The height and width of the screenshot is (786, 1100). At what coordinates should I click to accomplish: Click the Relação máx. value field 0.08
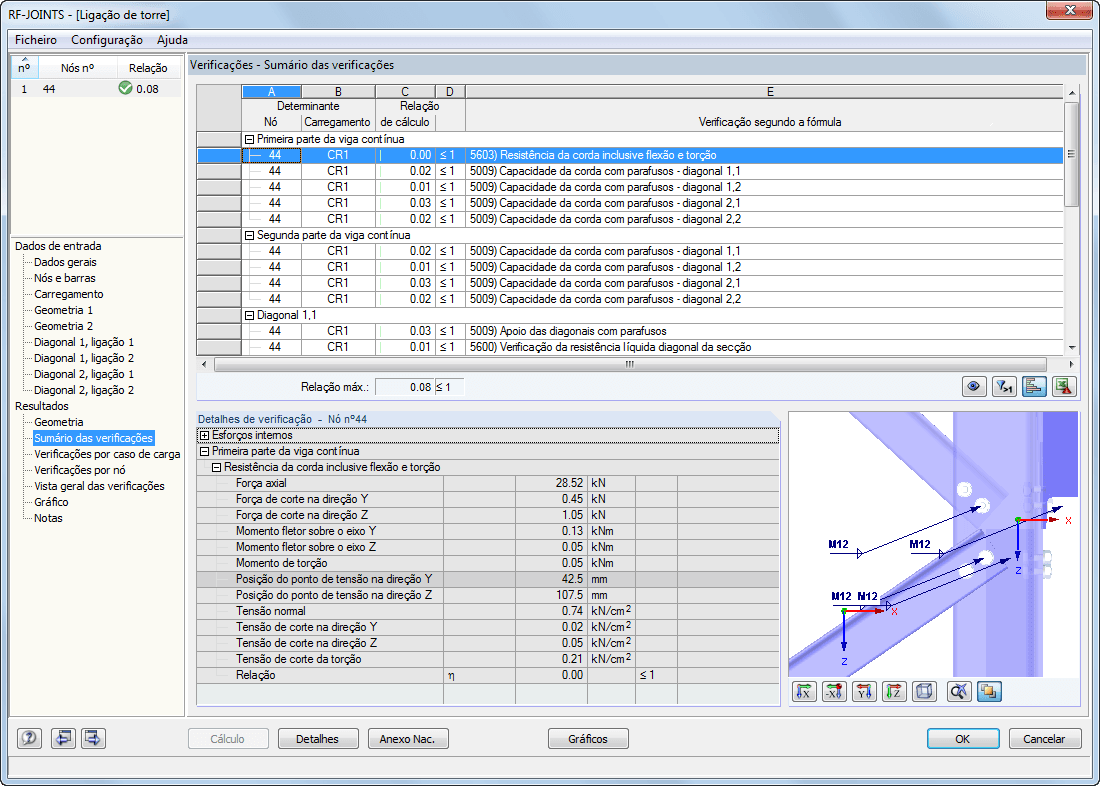click(x=405, y=387)
